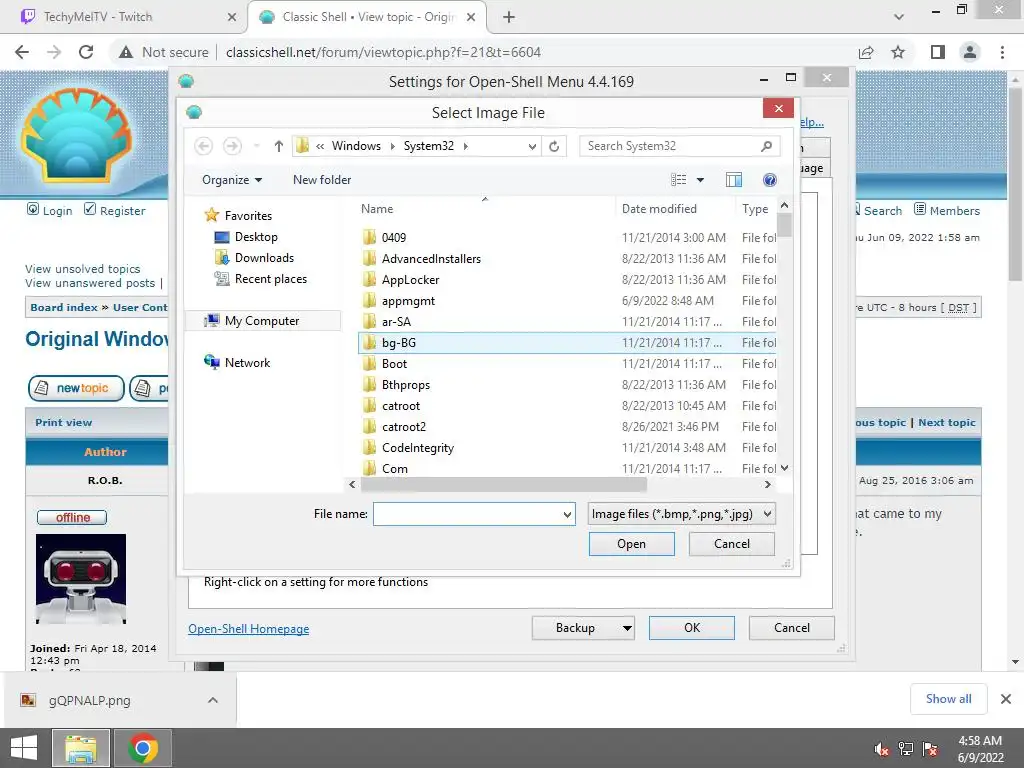This screenshot has width=1024, height=768.
Task: Refresh the System32 folder listing
Action: click(x=554, y=146)
